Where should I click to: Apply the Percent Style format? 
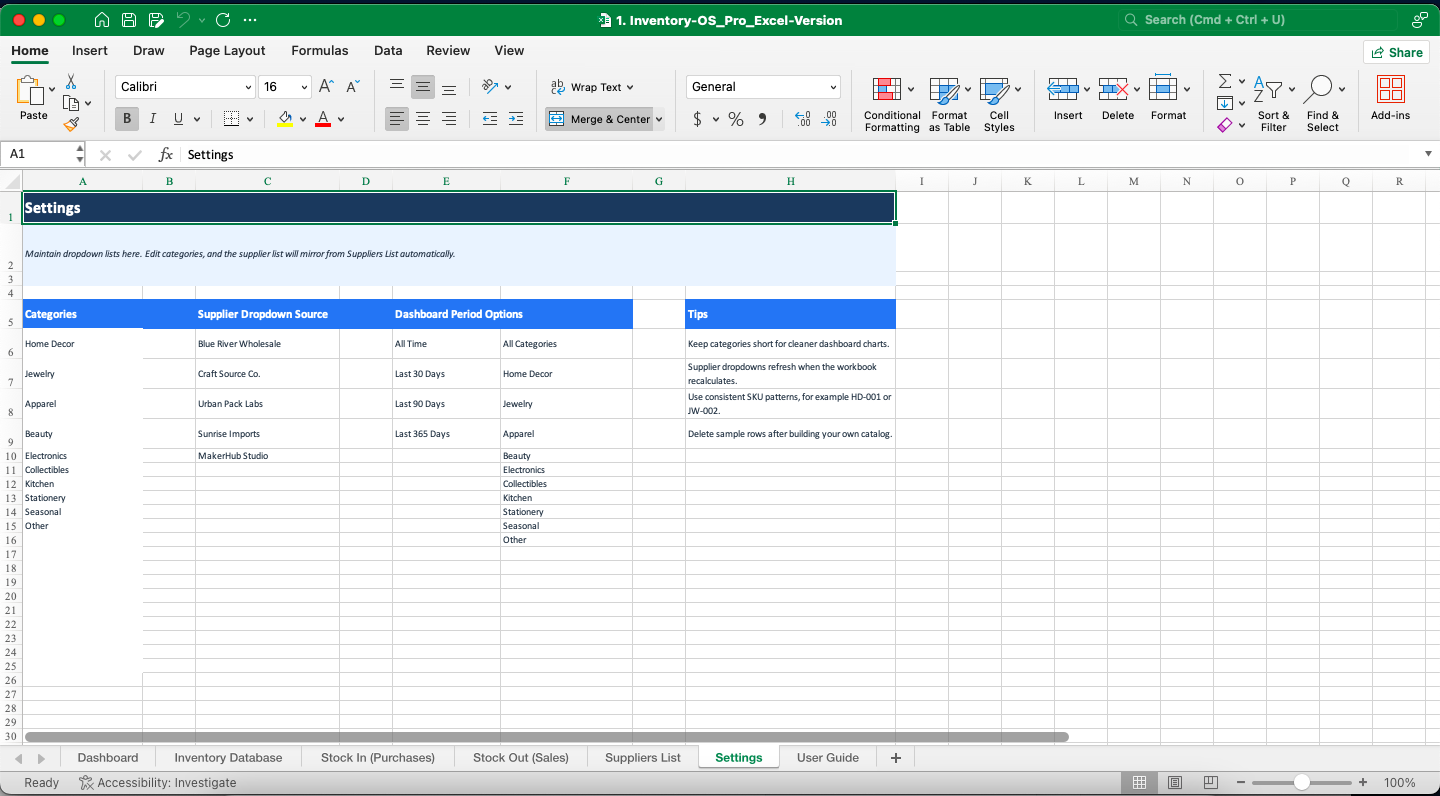coord(735,119)
